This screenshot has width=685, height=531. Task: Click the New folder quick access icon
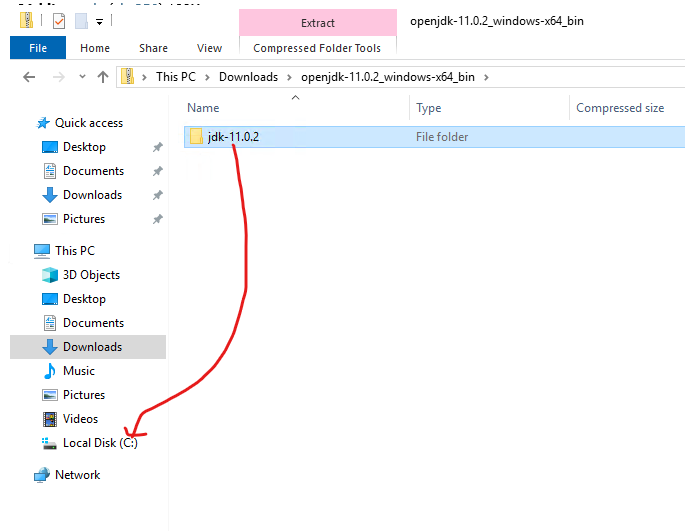click(x=81, y=21)
